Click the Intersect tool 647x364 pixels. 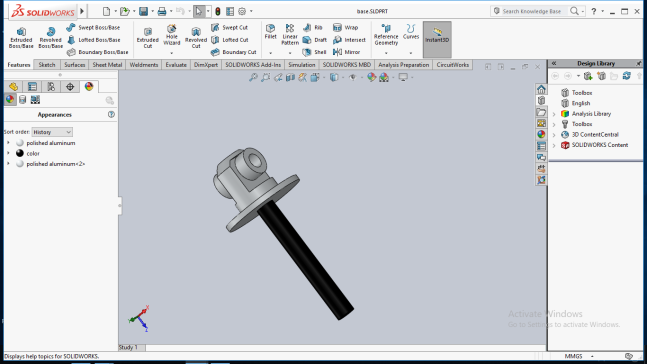click(x=349, y=40)
